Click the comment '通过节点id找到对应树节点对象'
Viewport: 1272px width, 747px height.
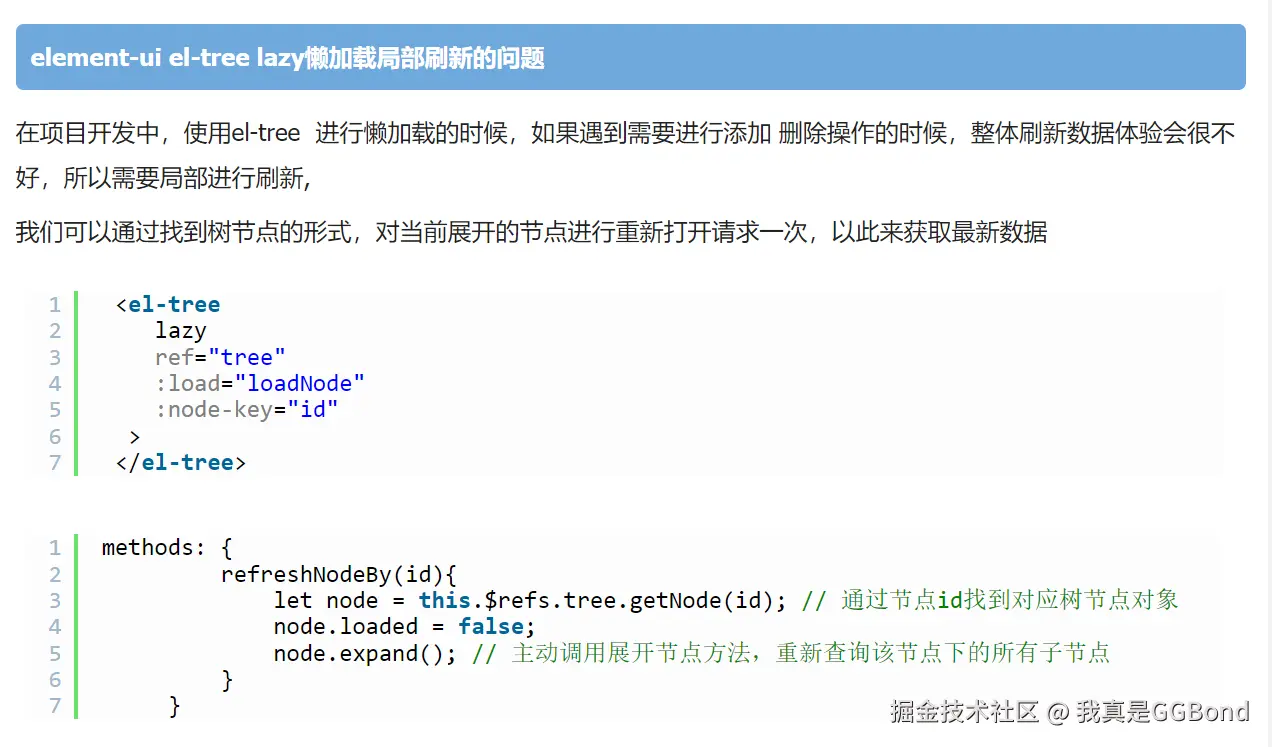(x=1010, y=600)
